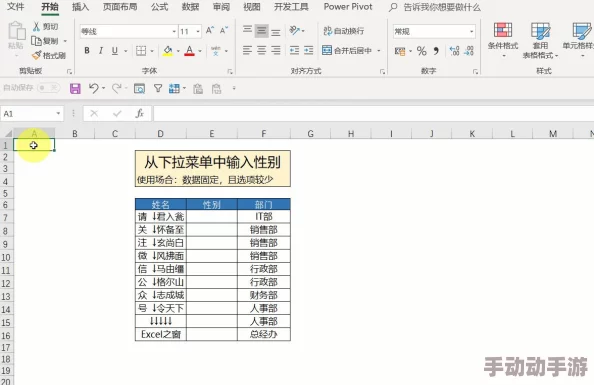Click the Insert Function fx button
The height and width of the screenshot is (385, 594).
pos(140,113)
